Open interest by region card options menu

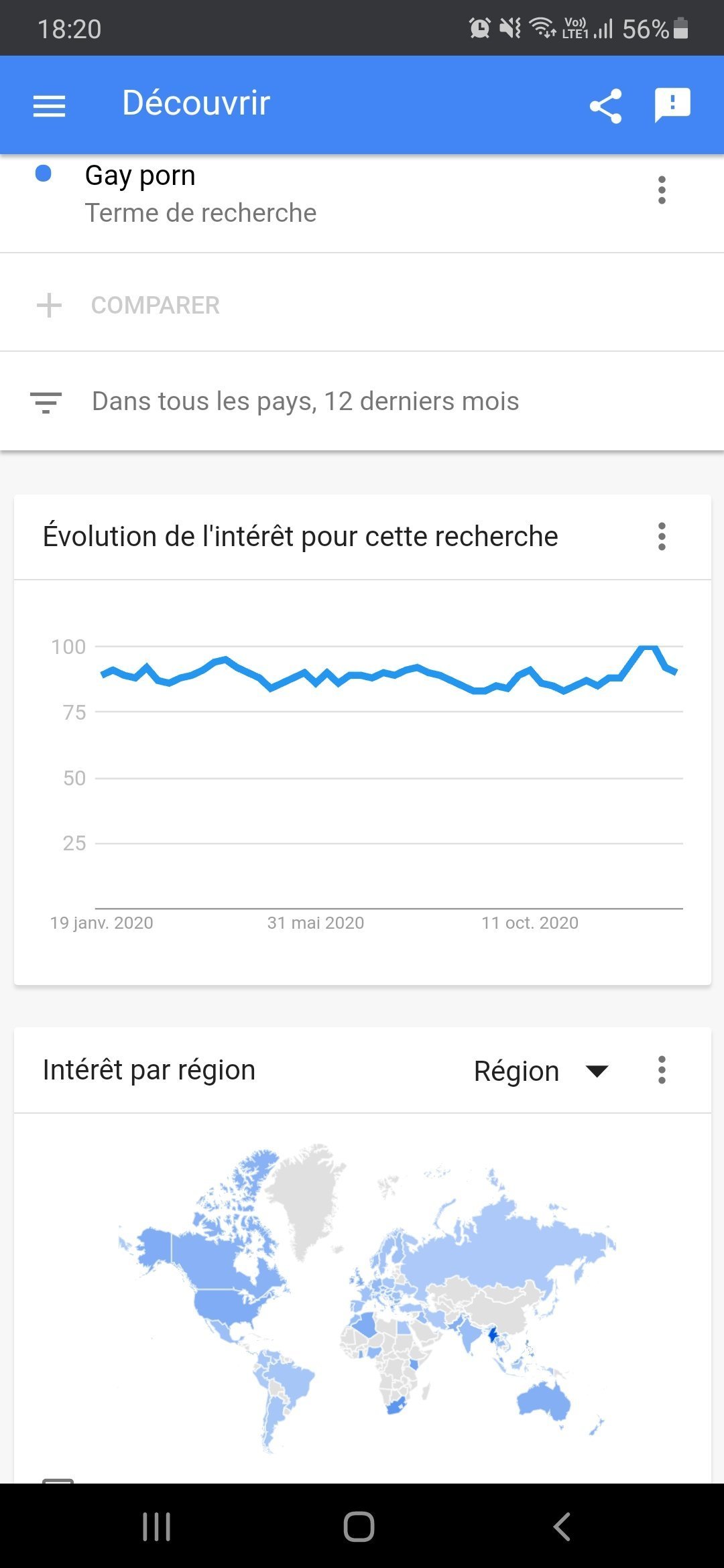[x=662, y=1070]
